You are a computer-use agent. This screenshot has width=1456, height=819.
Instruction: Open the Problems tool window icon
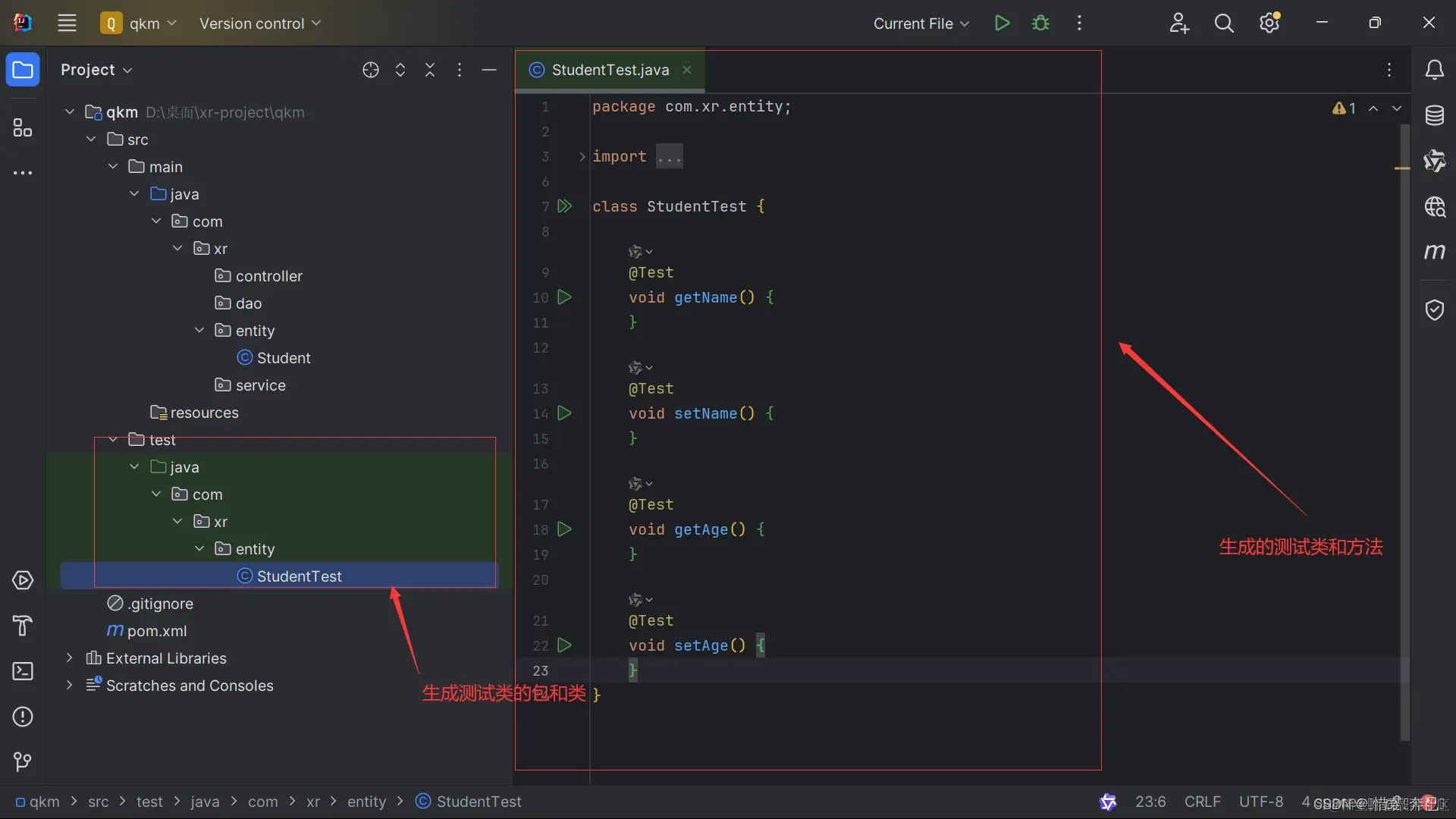pos(23,717)
